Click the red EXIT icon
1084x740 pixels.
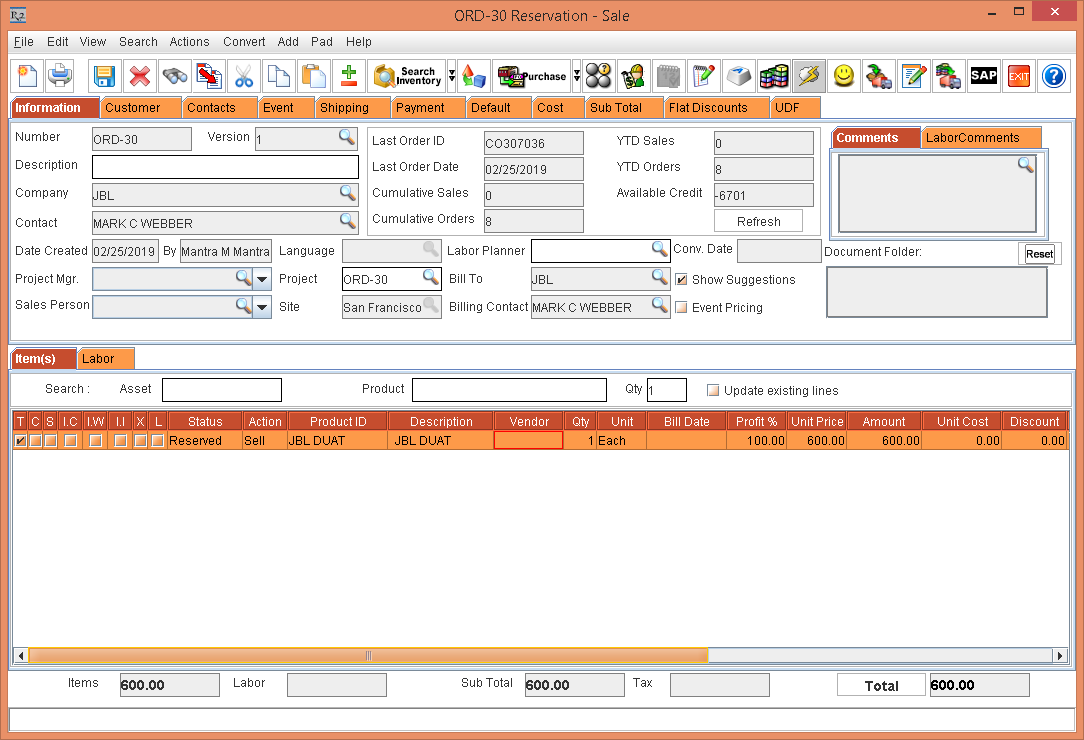[x=1018, y=75]
